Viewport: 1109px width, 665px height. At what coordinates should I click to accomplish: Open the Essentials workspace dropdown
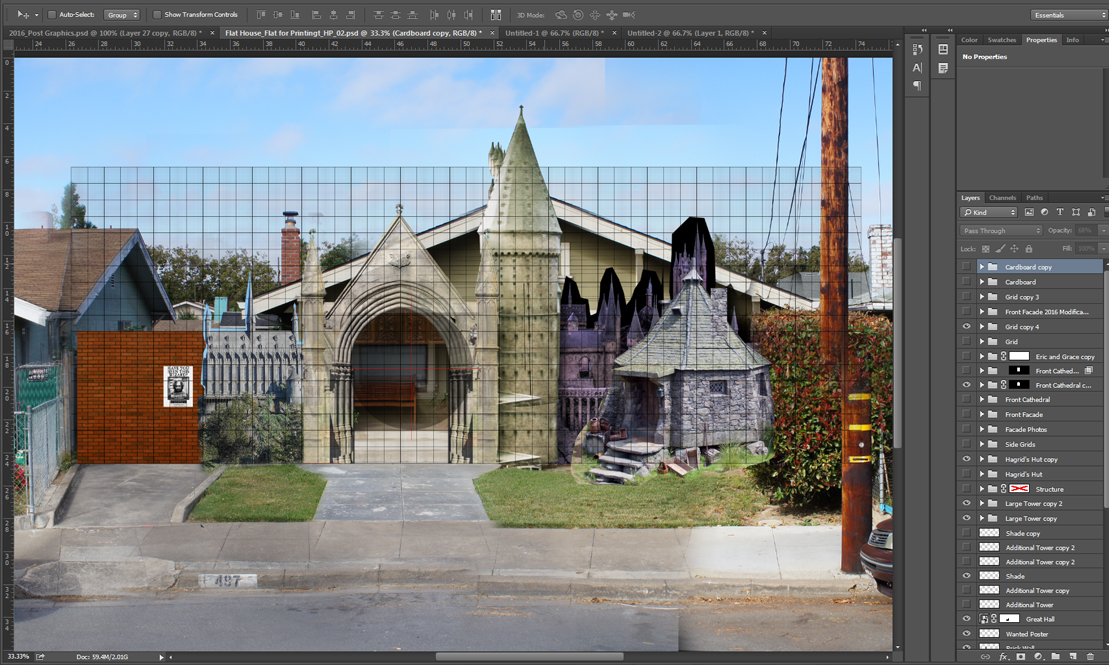tap(1068, 15)
